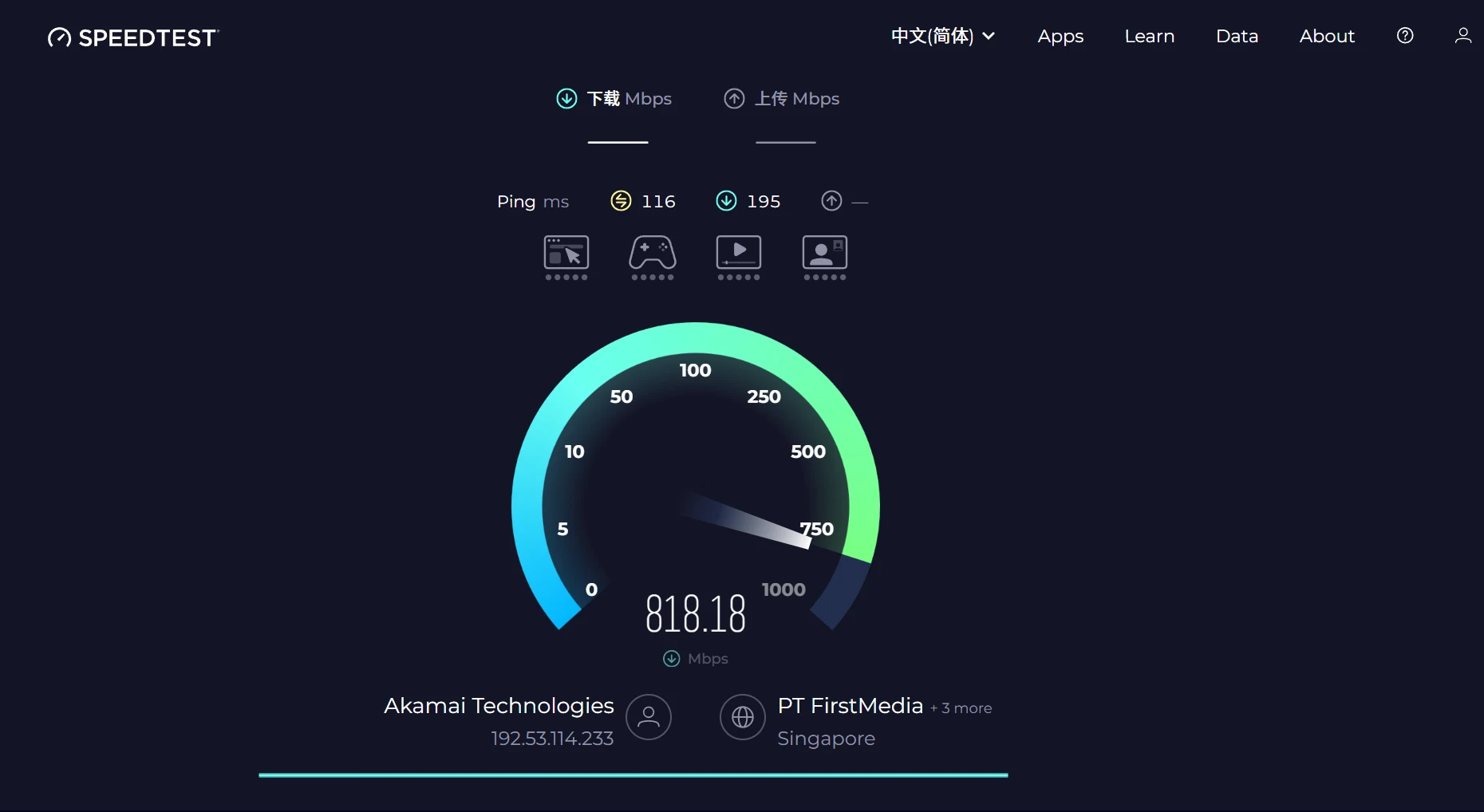Click the Speedtest logo
Screen dimensions: 1484x812
(133, 37)
